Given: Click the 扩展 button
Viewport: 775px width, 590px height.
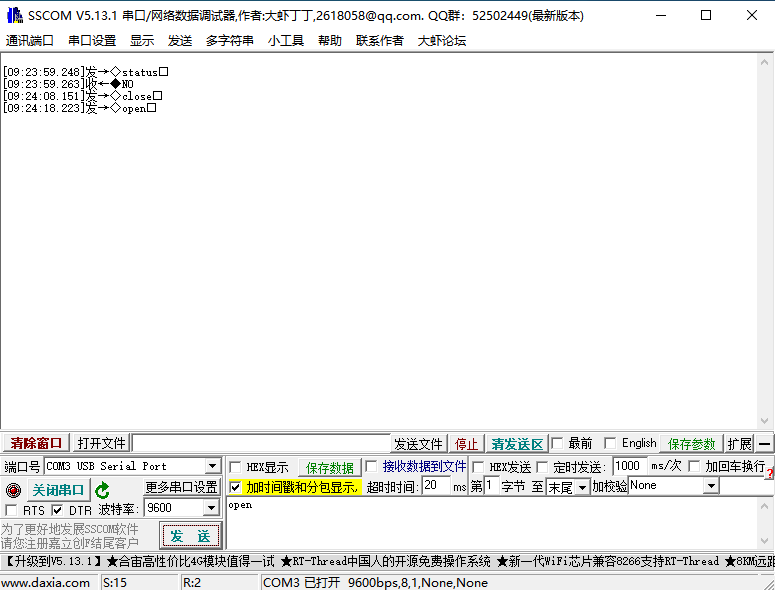Looking at the screenshot, I should pyautogui.click(x=739, y=444).
